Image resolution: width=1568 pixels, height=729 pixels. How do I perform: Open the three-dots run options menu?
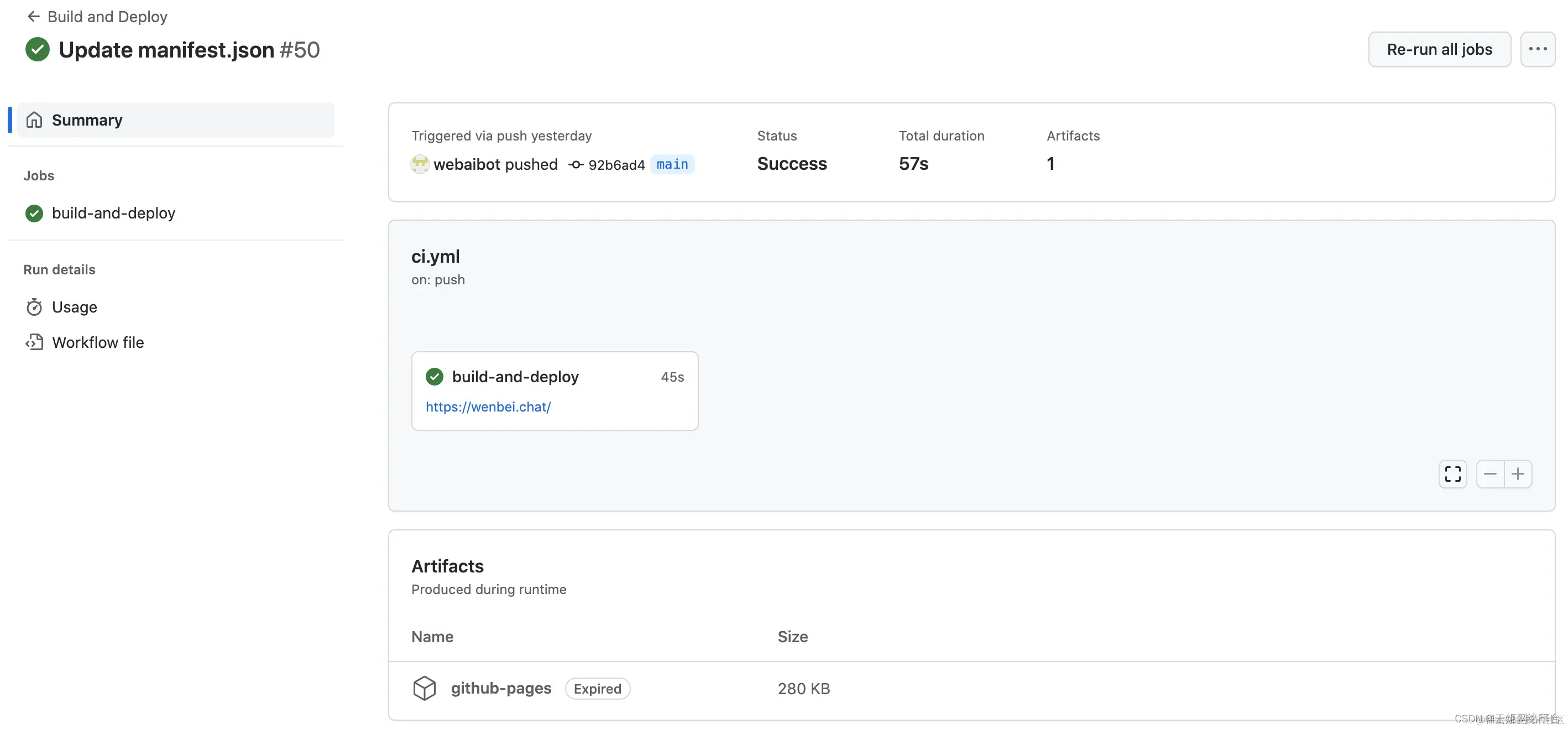point(1537,49)
